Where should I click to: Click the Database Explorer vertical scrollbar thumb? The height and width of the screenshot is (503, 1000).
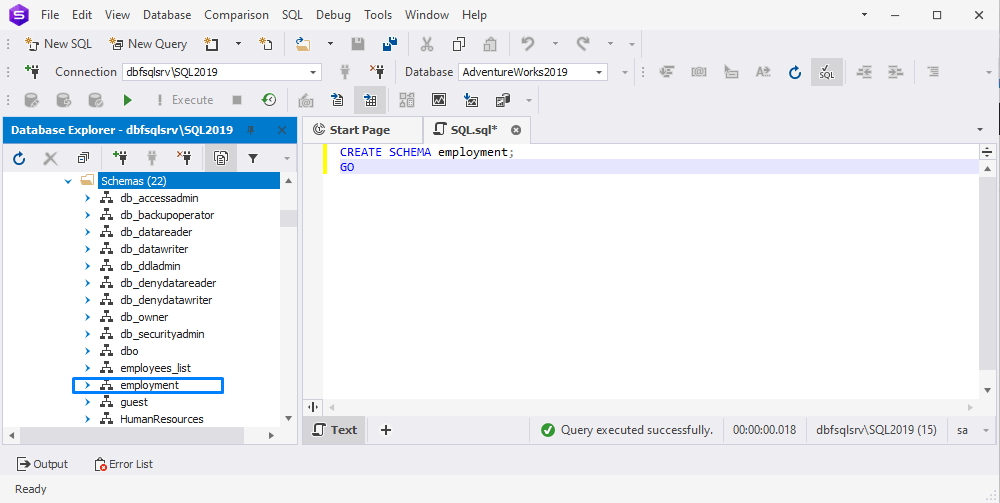(x=288, y=218)
